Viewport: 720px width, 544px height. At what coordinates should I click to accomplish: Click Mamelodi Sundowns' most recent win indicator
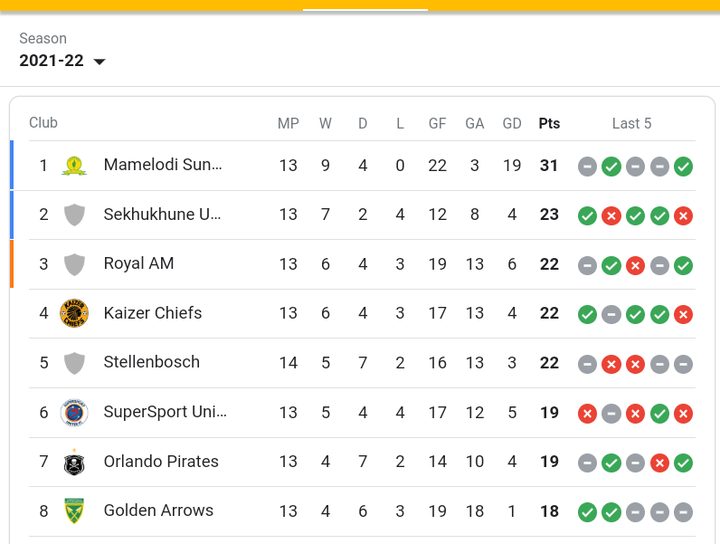pyautogui.click(x=683, y=166)
